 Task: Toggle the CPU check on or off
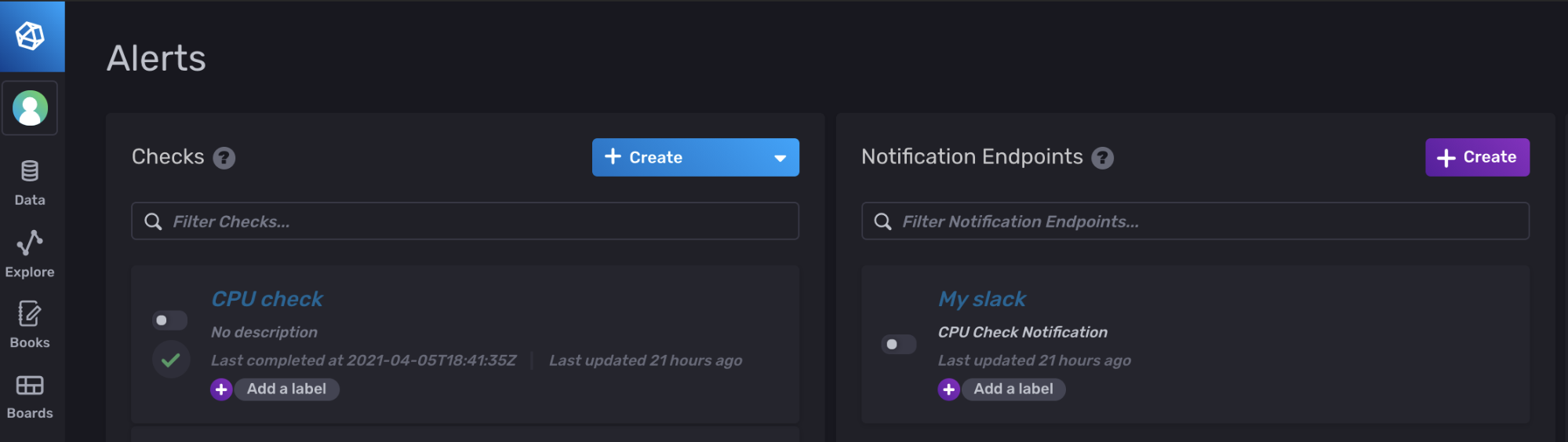169,320
